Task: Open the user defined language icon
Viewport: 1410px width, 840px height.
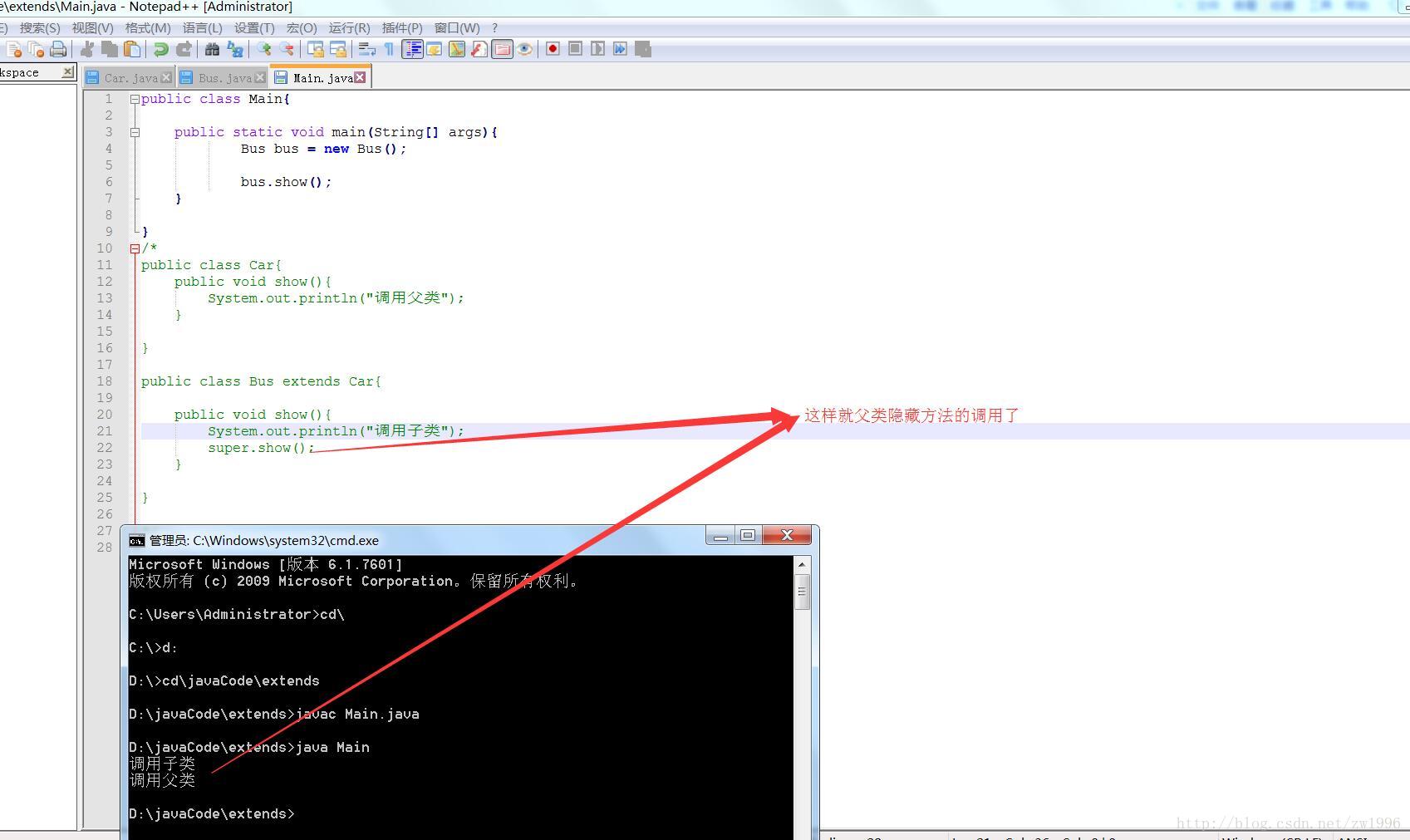Action: point(434,49)
